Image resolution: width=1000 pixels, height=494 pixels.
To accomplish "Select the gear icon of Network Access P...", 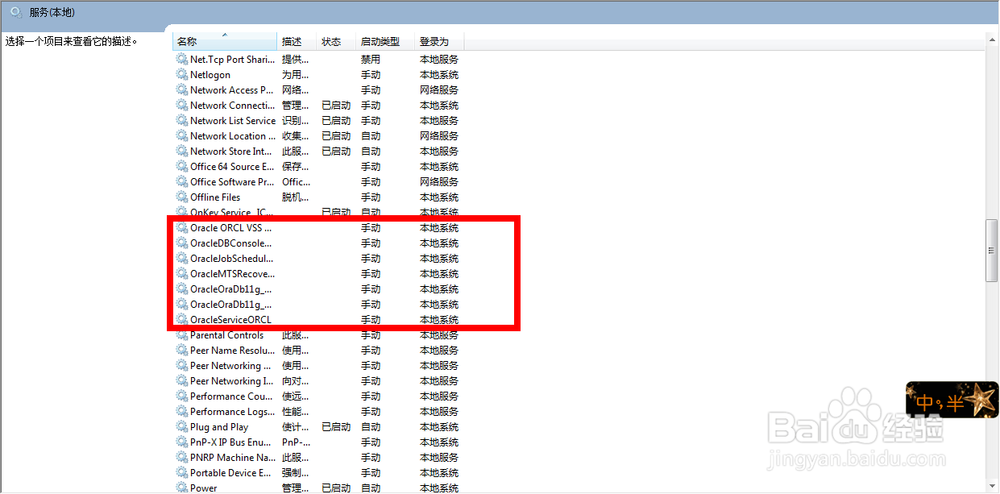I will [182, 90].
